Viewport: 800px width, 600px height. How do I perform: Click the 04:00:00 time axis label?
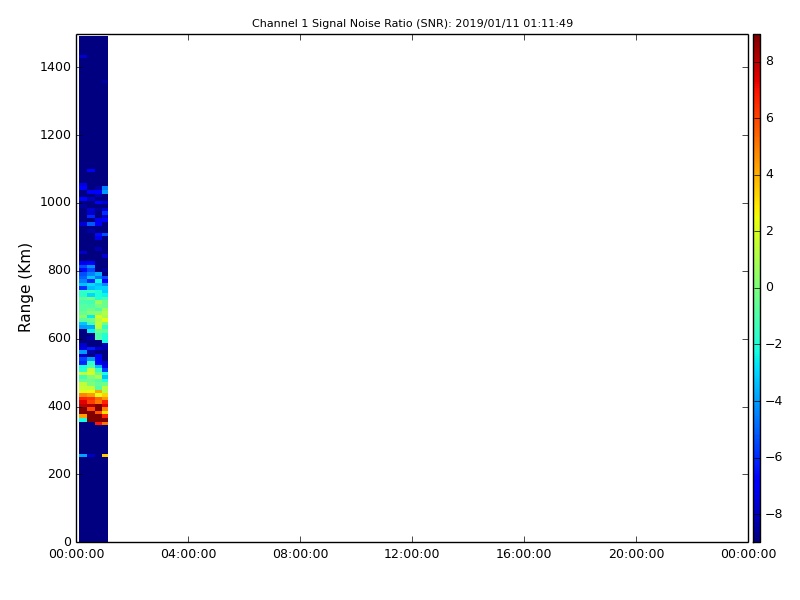pos(189,554)
